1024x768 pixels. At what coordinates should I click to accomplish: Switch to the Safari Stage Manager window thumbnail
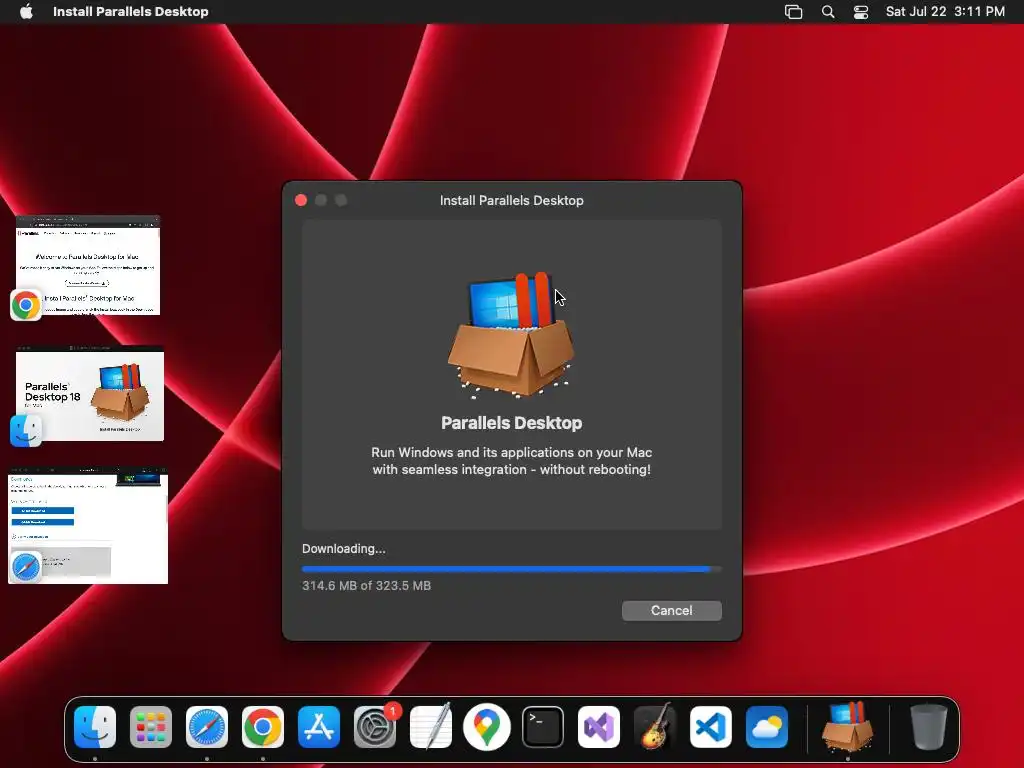click(x=88, y=525)
